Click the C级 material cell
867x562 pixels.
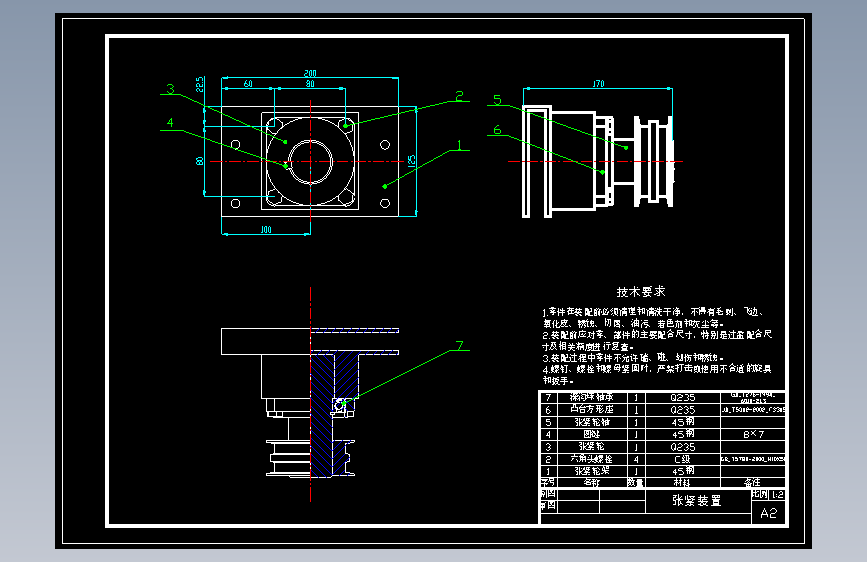[682, 459]
